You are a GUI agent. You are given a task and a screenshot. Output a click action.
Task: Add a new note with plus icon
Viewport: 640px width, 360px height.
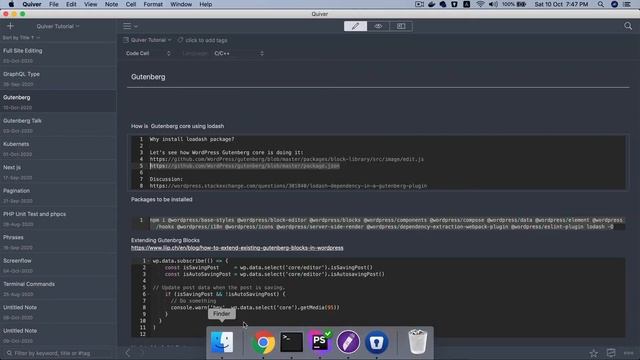click(10, 26)
